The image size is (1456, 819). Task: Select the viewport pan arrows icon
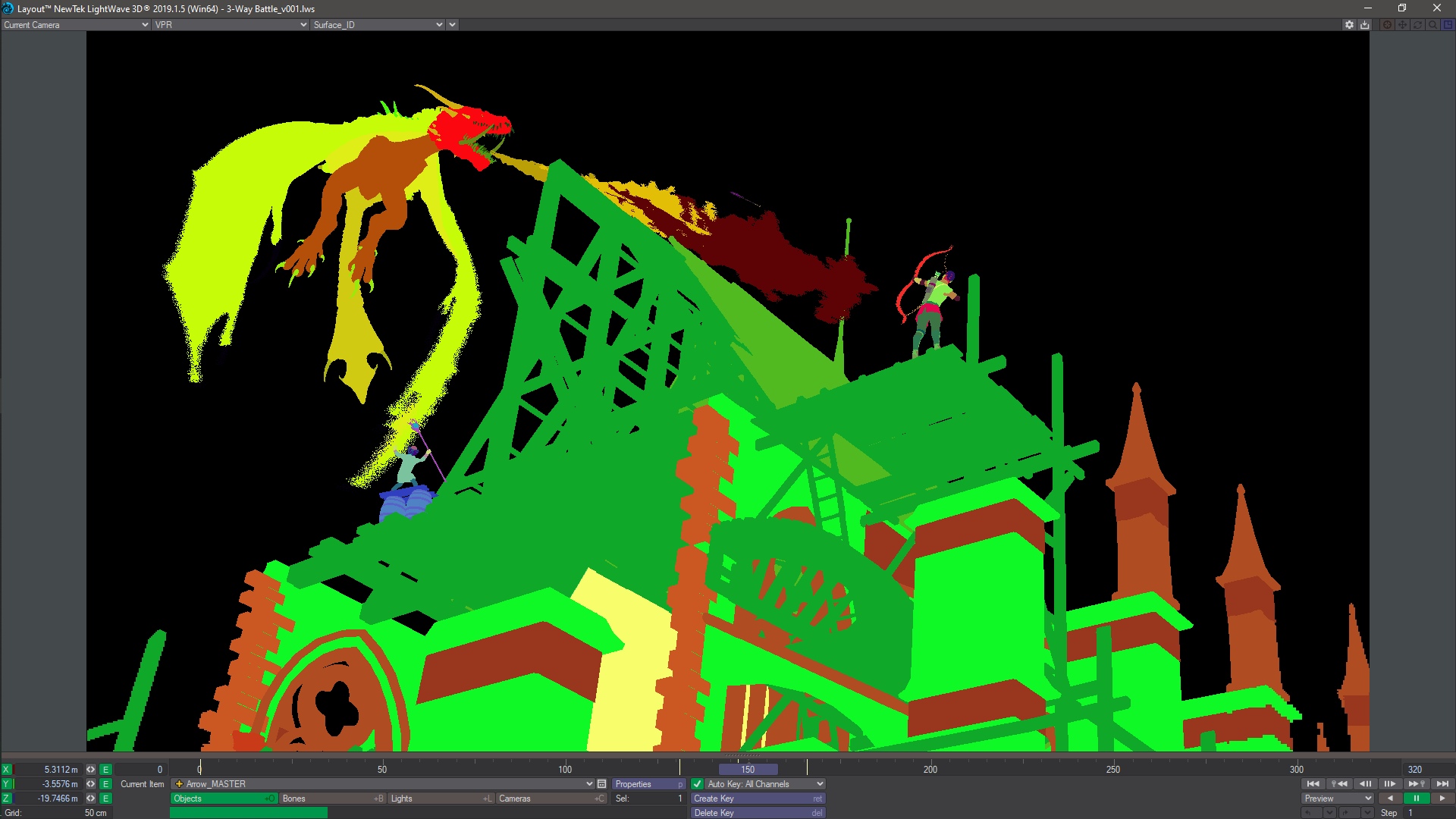[x=1402, y=25]
